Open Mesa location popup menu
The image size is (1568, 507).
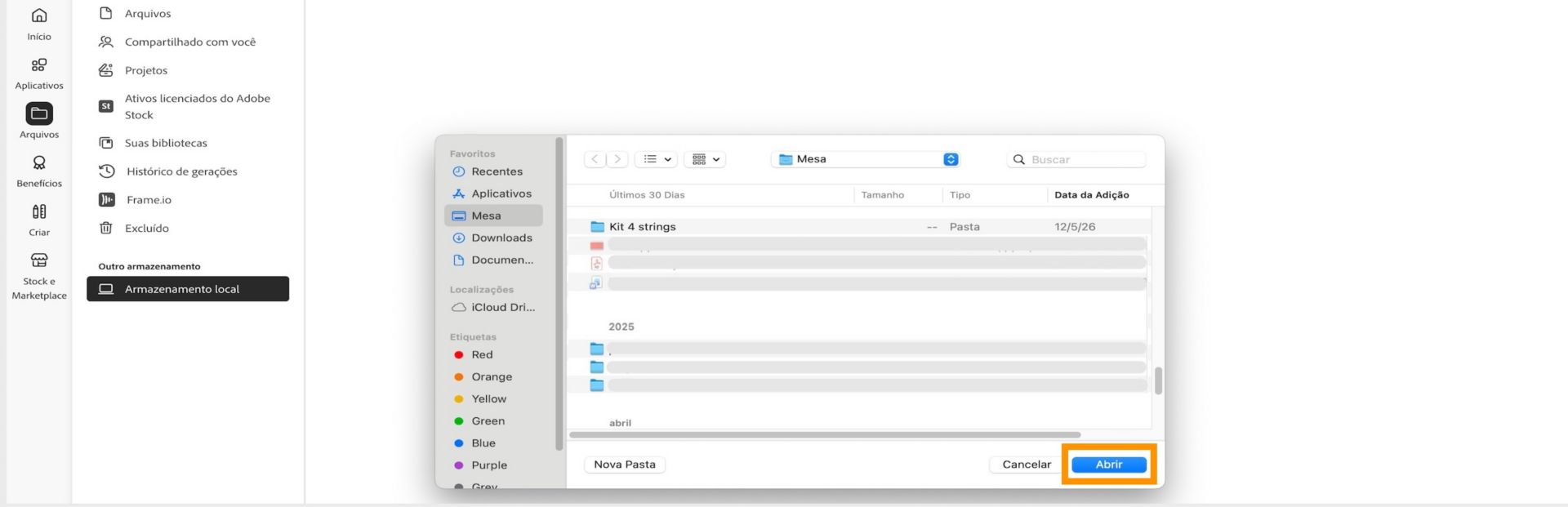coord(866,159)
